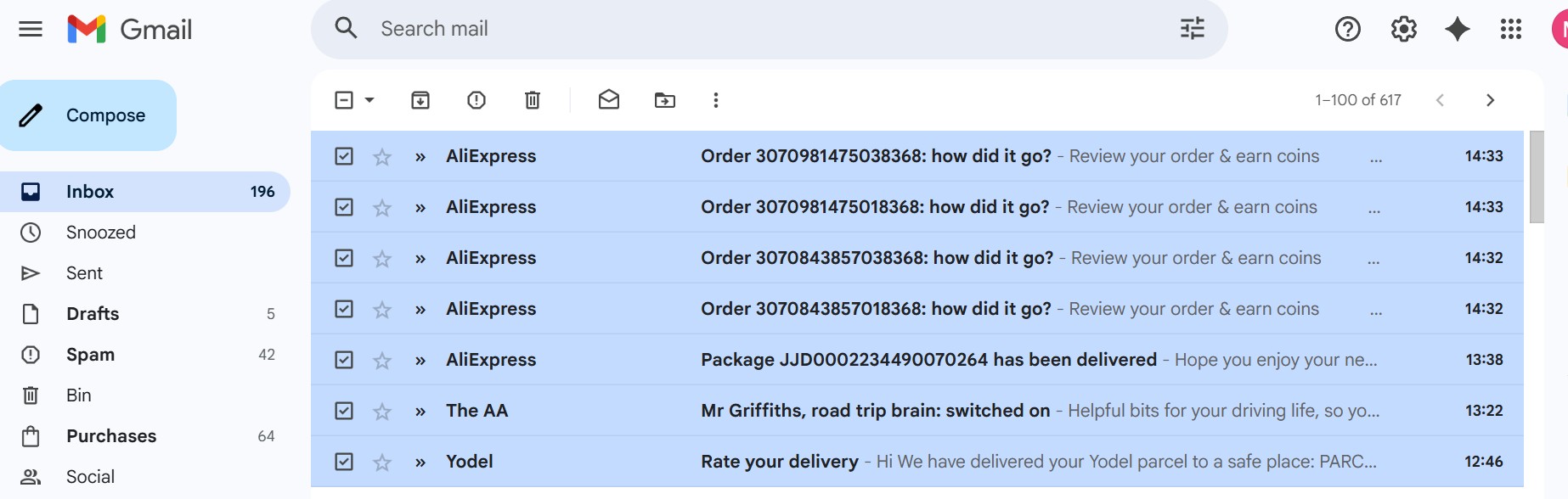
Task: Open Gmail settings gear
Action: (x=1403, y=29)
